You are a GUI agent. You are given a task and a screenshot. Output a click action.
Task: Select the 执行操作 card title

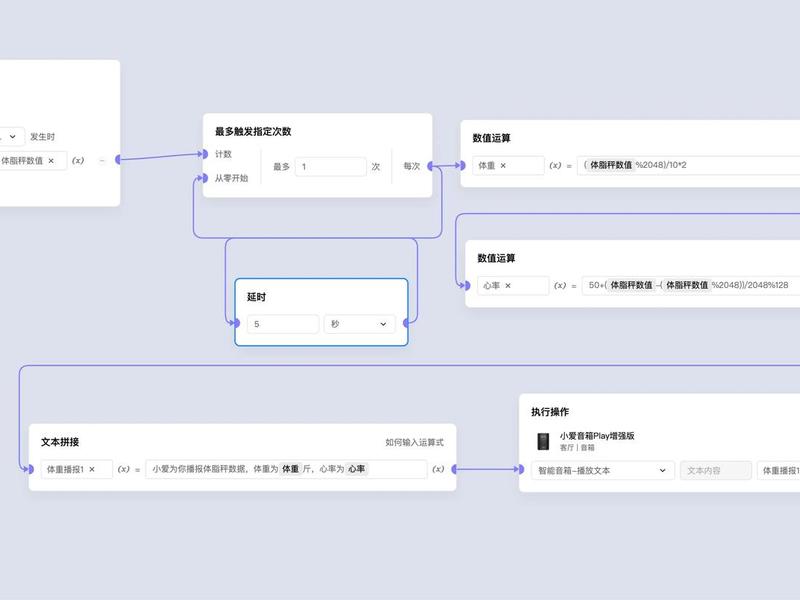point(550,412)
